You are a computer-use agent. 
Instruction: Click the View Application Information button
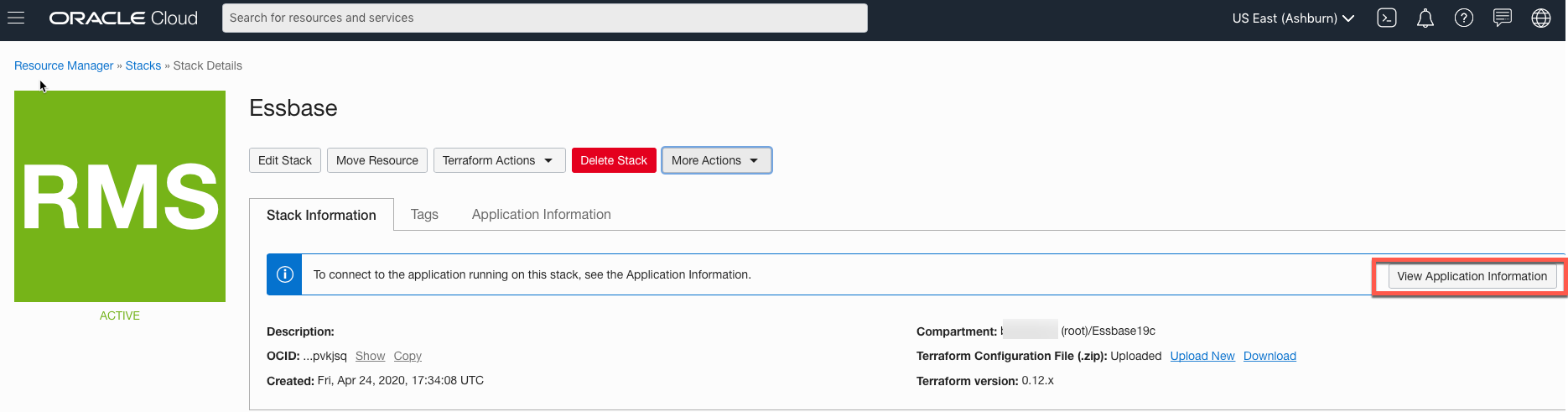[x=1472, y=276]
